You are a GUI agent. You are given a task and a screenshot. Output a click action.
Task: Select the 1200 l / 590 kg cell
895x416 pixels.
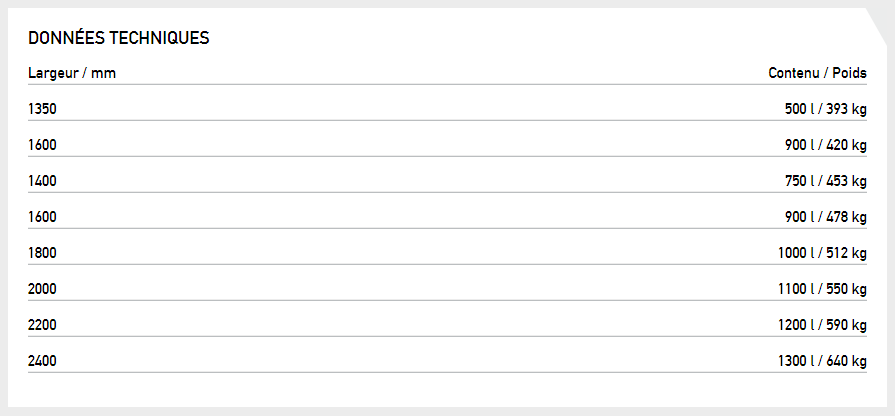(822, 325)
